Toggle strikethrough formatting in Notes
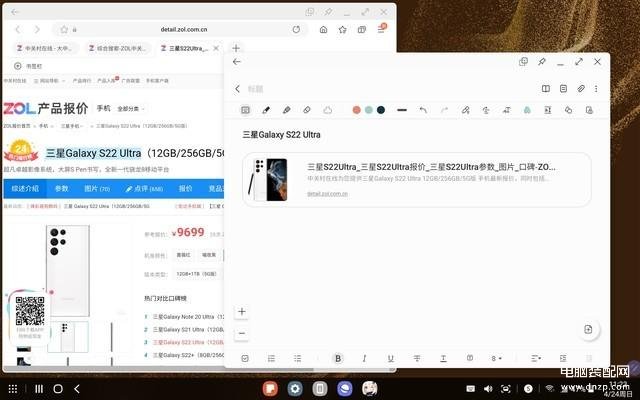 tap(417, 358)
